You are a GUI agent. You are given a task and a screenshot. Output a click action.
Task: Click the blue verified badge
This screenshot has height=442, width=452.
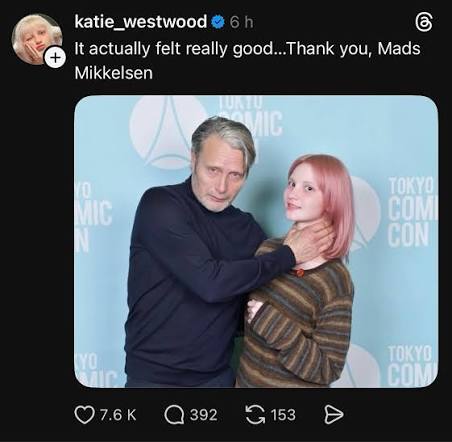(218, 22)
